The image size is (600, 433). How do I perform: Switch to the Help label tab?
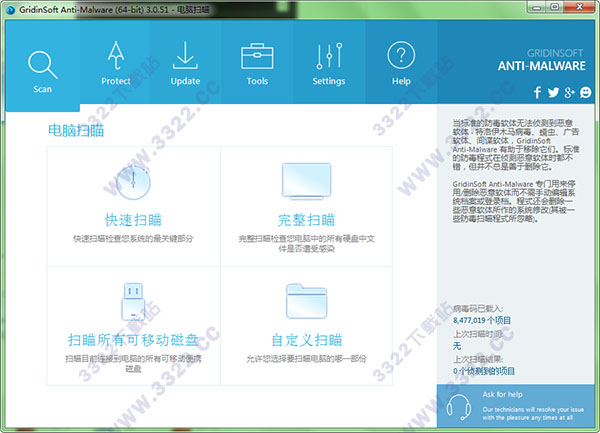point(401,81)
